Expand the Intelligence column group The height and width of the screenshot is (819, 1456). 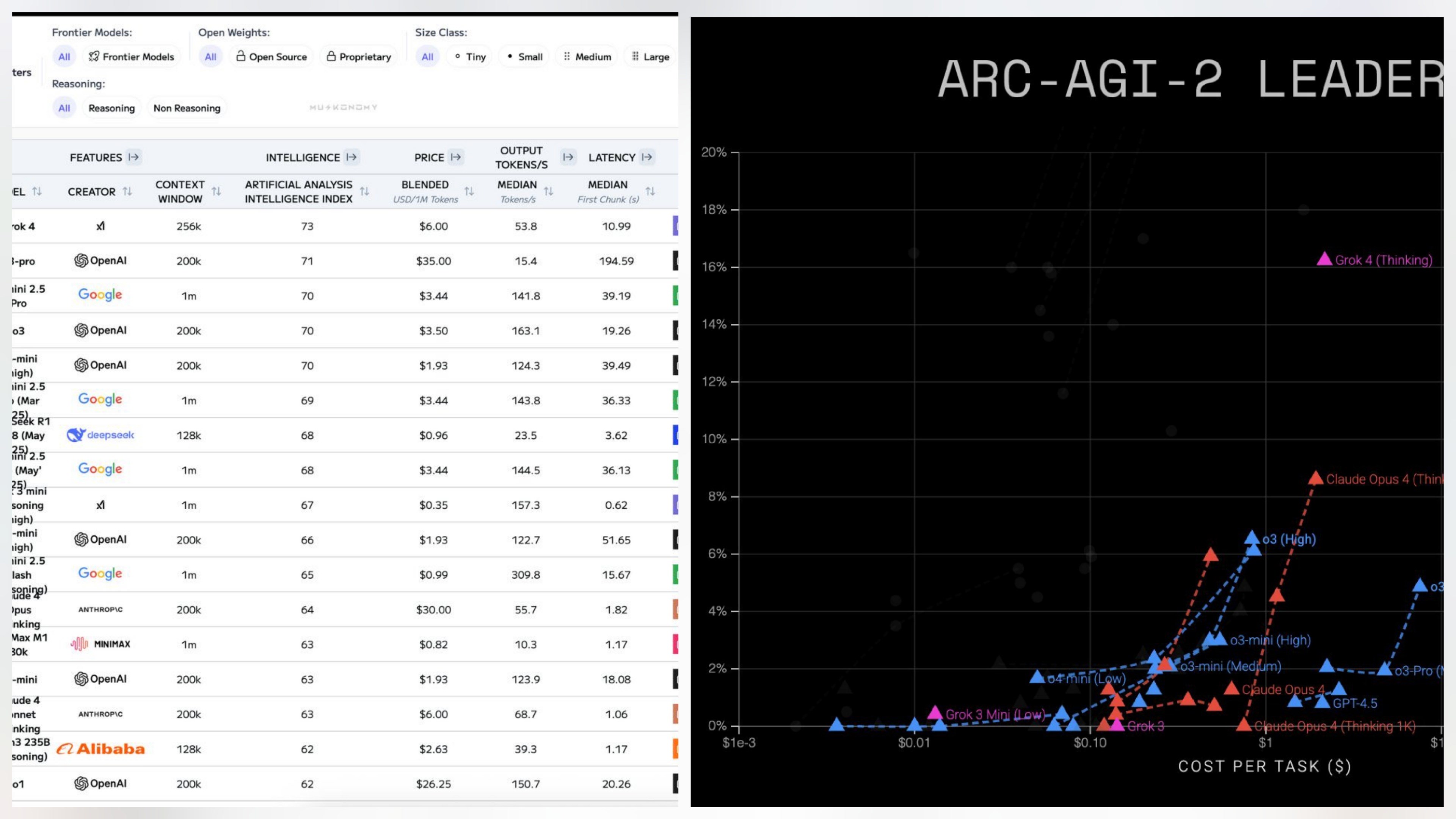pyautogui.click(x=351, y=157)
